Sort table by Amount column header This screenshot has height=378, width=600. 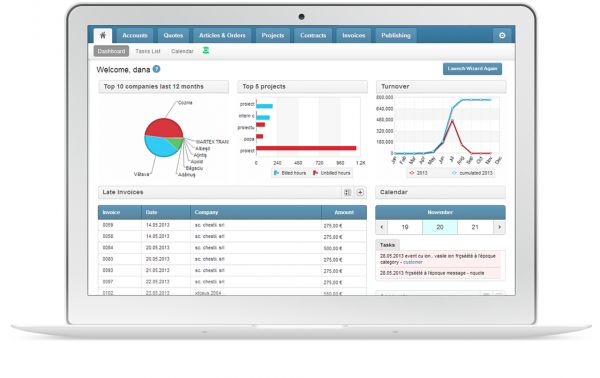click(x=344, y=212)
